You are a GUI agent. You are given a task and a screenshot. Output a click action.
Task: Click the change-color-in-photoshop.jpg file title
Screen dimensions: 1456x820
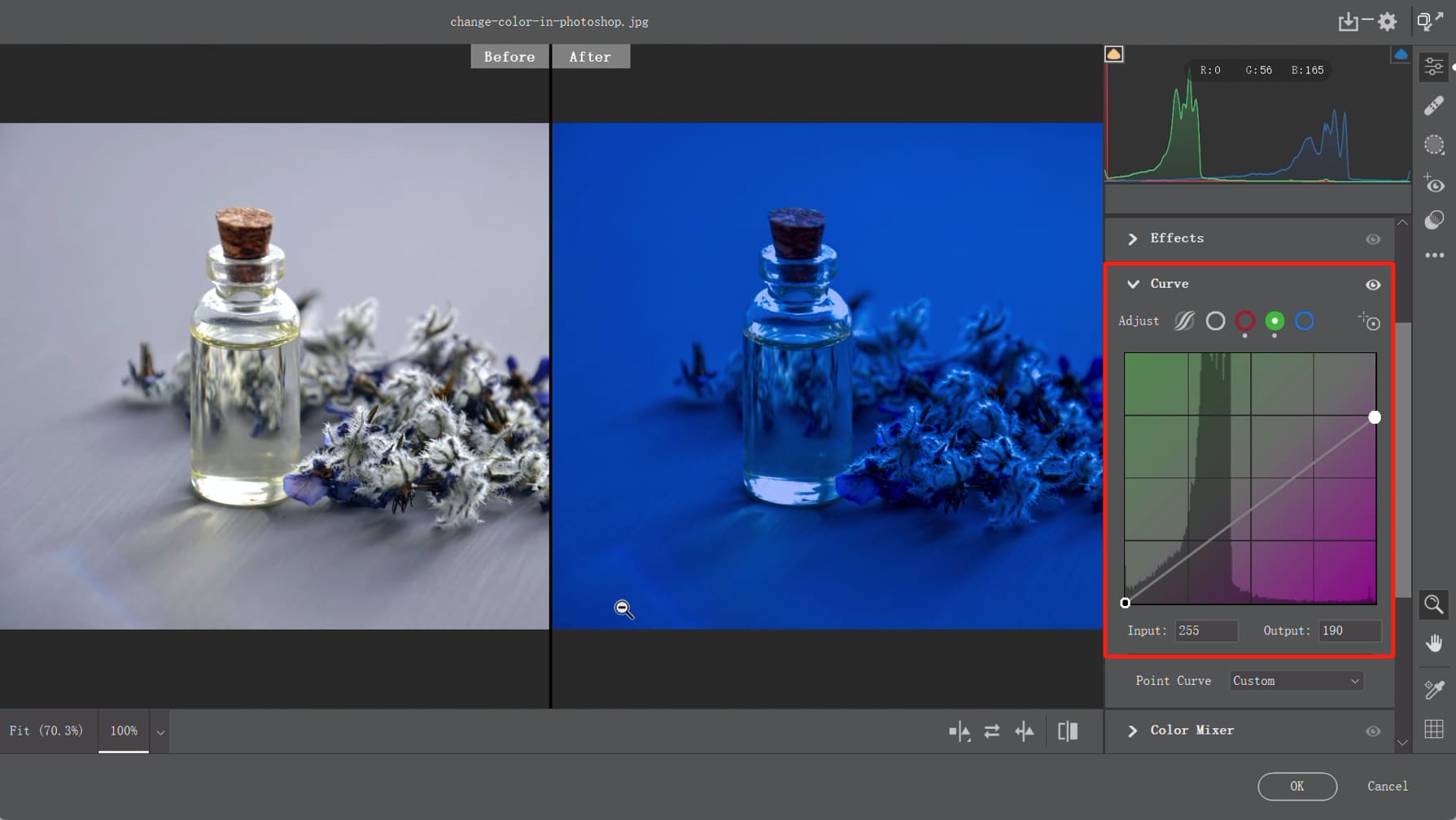tap(549, 22)
